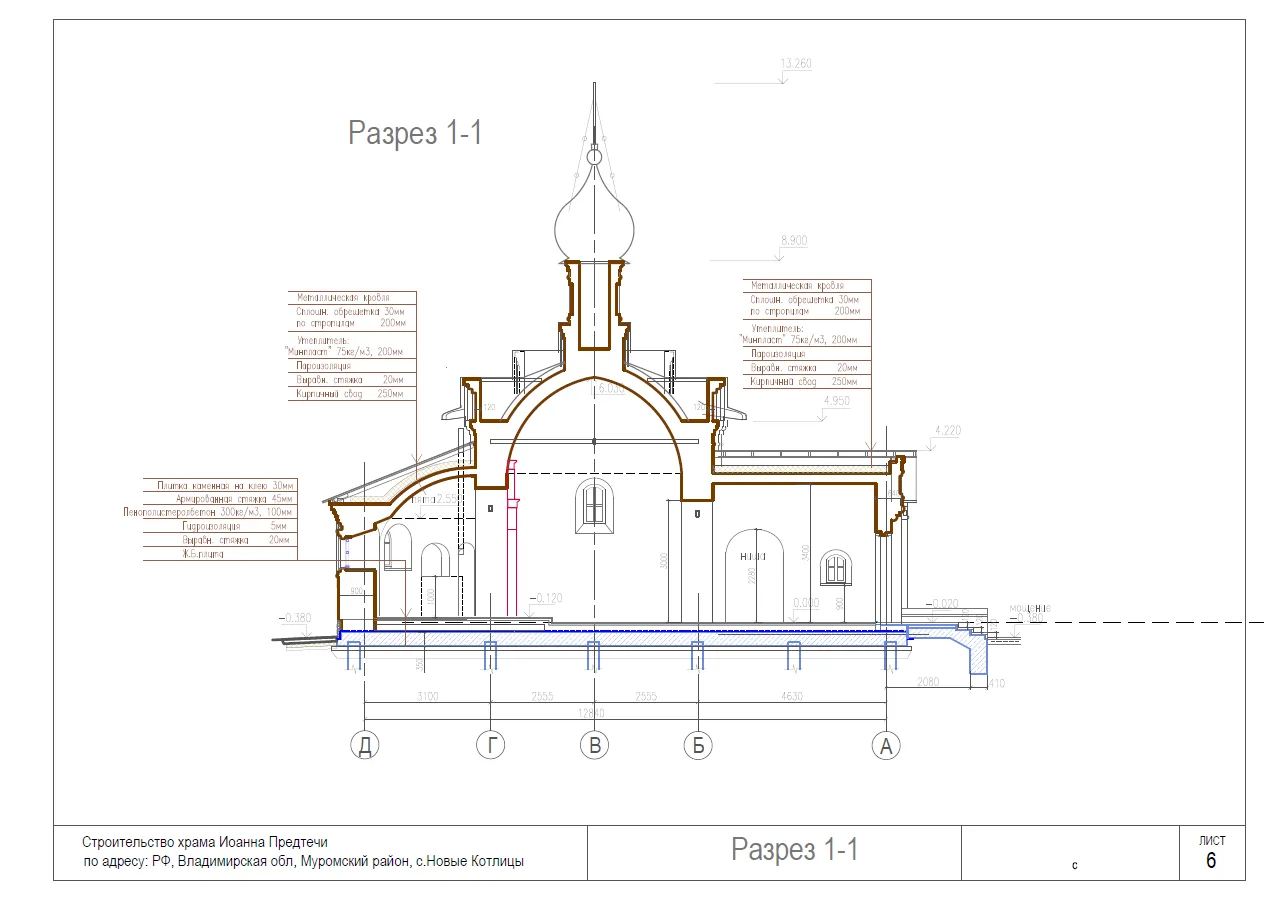Click the axis bubble labeled Д

(x=365, y=745)
